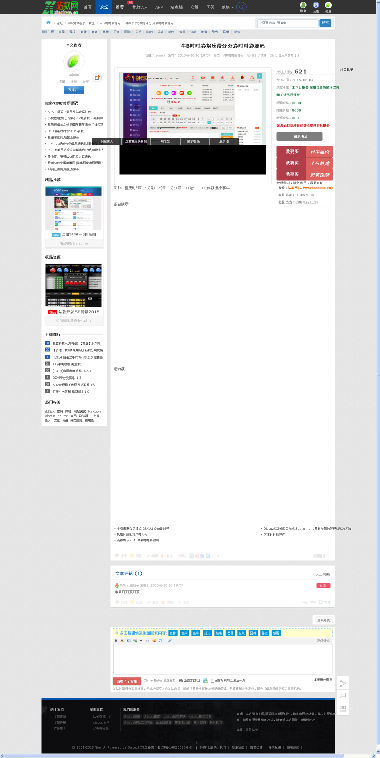Click the green chat icon in header
Screen dimensions: 380x758
click(x=329, y=5)
